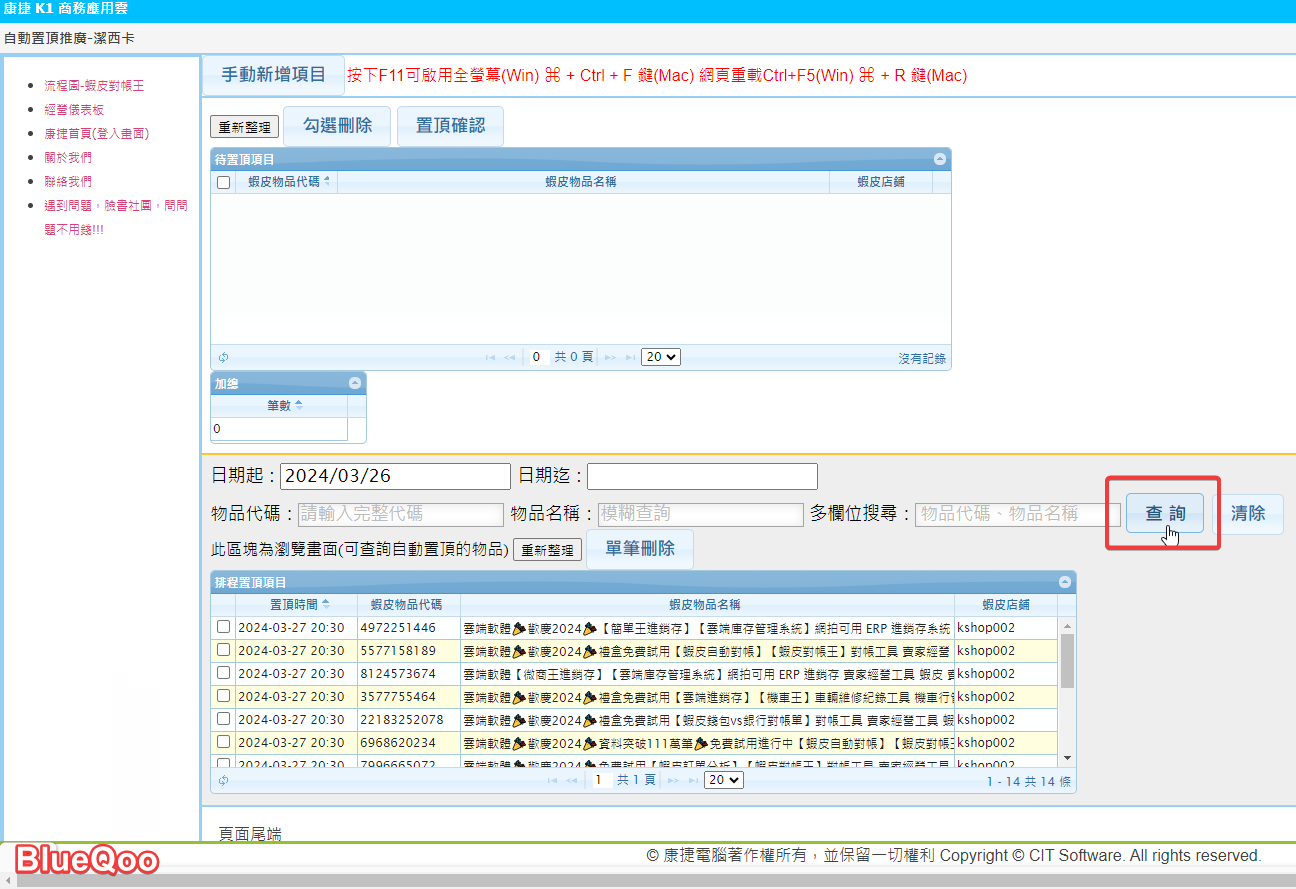
Task: Collapse the 待置頂項目 panel with its header icon
Action: (939, 159)
